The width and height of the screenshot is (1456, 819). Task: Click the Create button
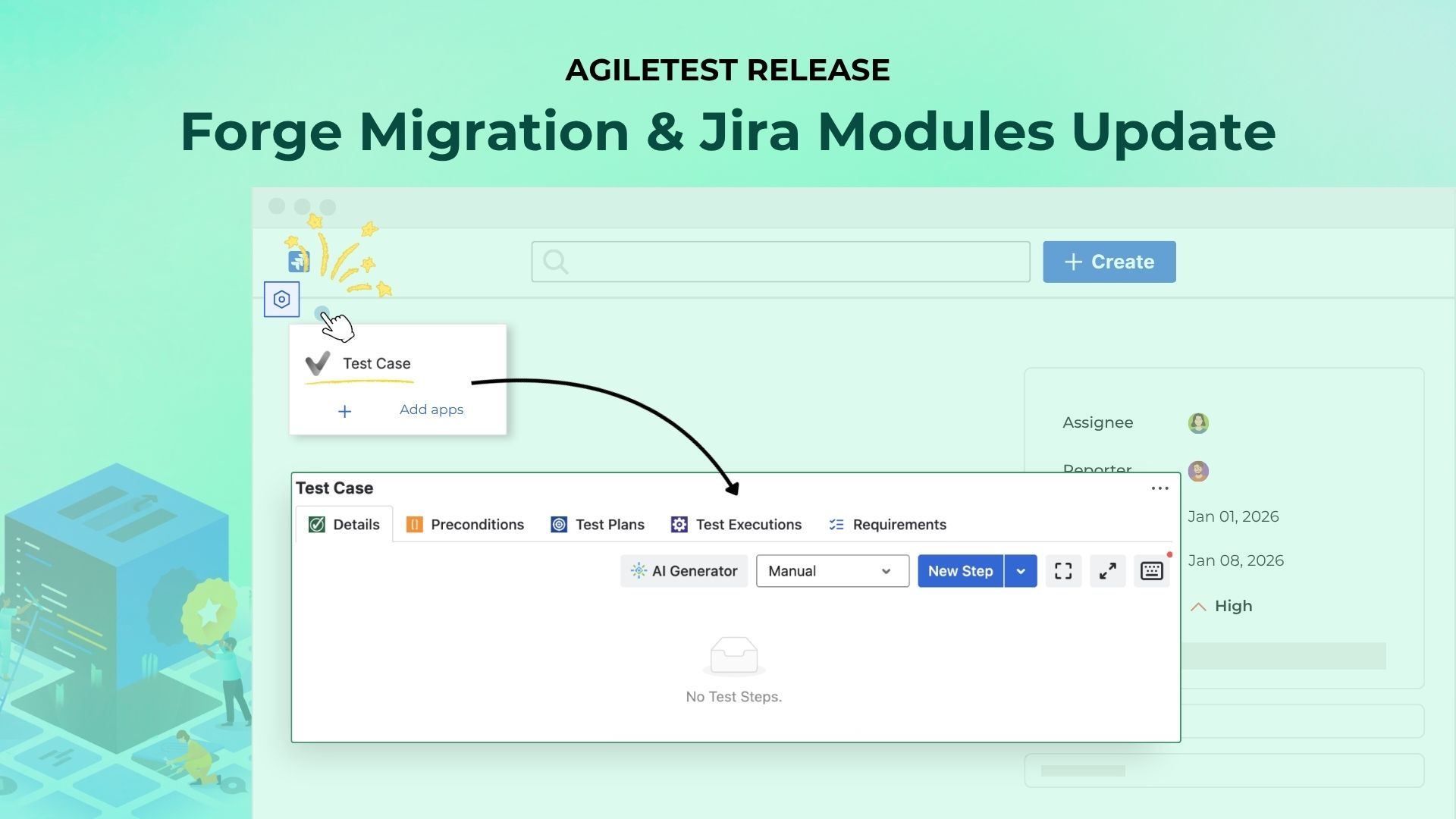tap(1109, 262)
